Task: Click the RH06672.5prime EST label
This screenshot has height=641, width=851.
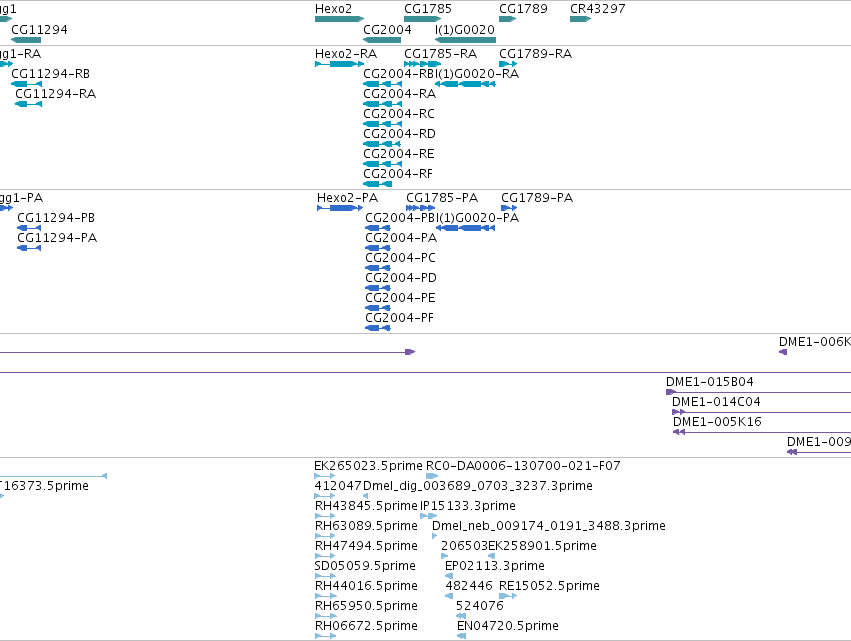Action: 366,627
